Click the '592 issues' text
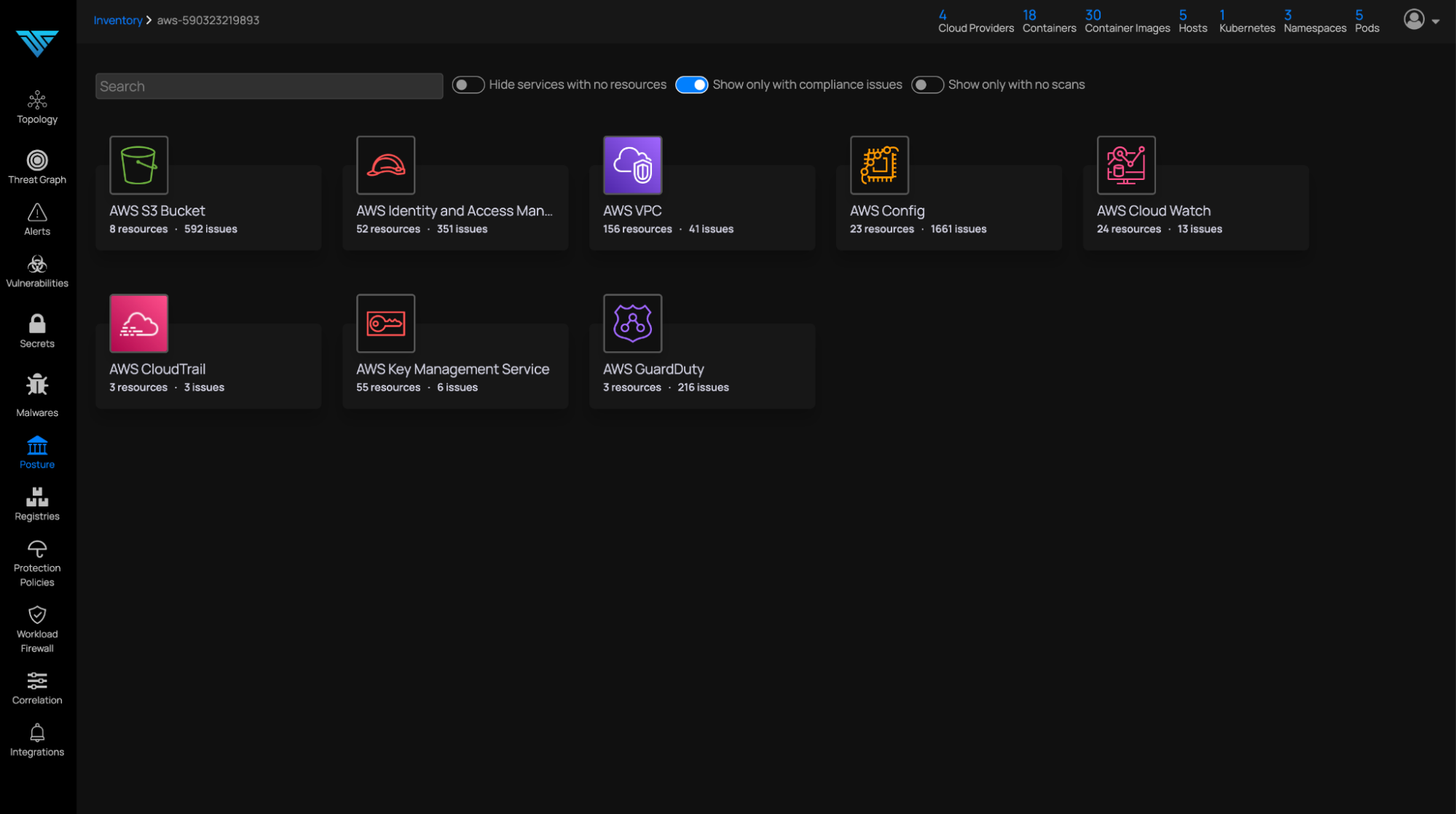 (210, 229)
